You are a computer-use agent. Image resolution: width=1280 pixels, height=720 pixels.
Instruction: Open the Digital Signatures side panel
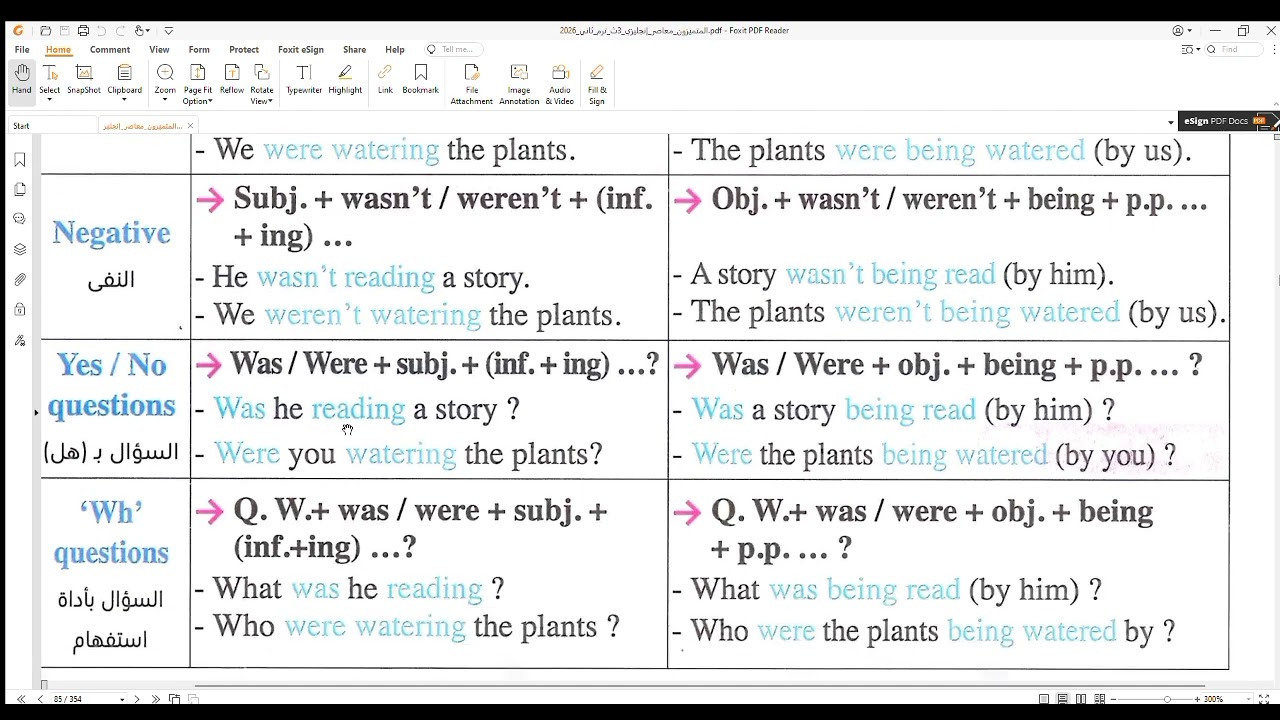pos(20,341)
